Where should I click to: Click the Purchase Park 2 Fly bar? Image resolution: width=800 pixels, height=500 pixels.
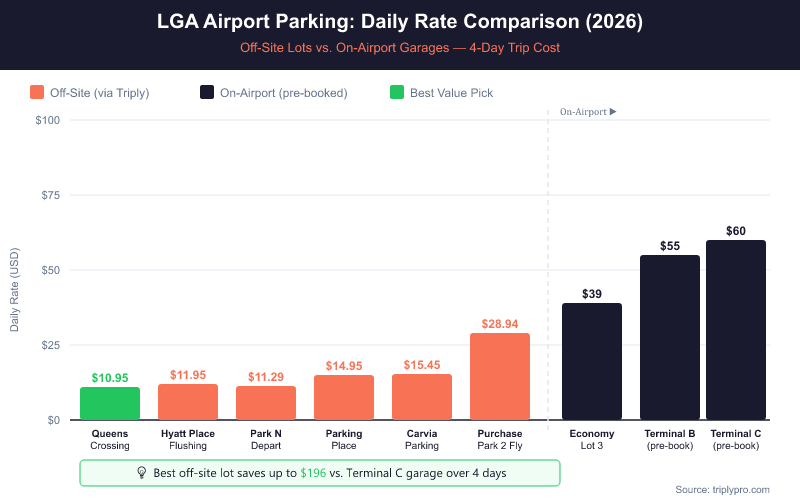(x=500, y=376)
